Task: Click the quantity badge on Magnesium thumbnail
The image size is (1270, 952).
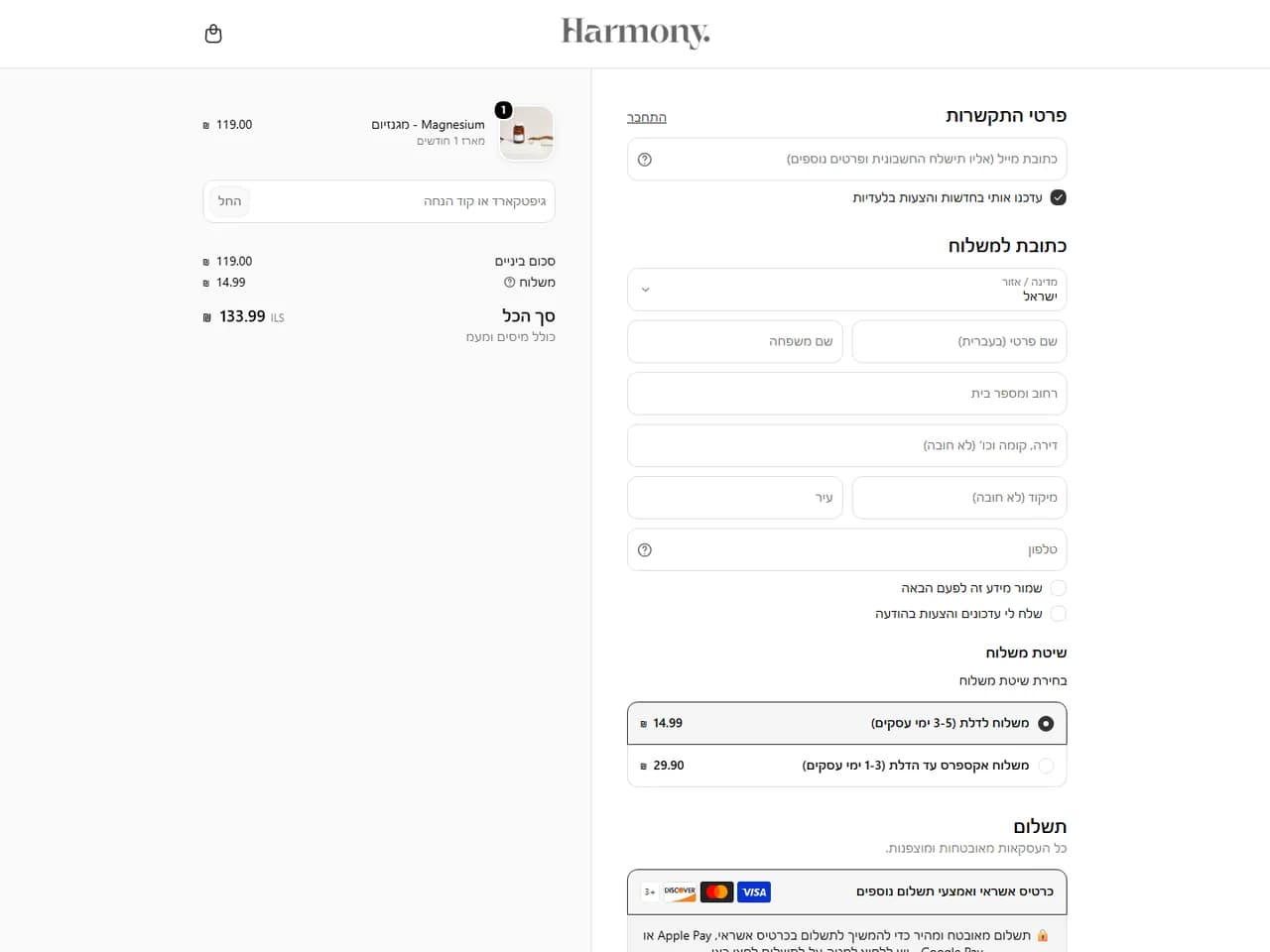Action: click(x=503, y=110)
